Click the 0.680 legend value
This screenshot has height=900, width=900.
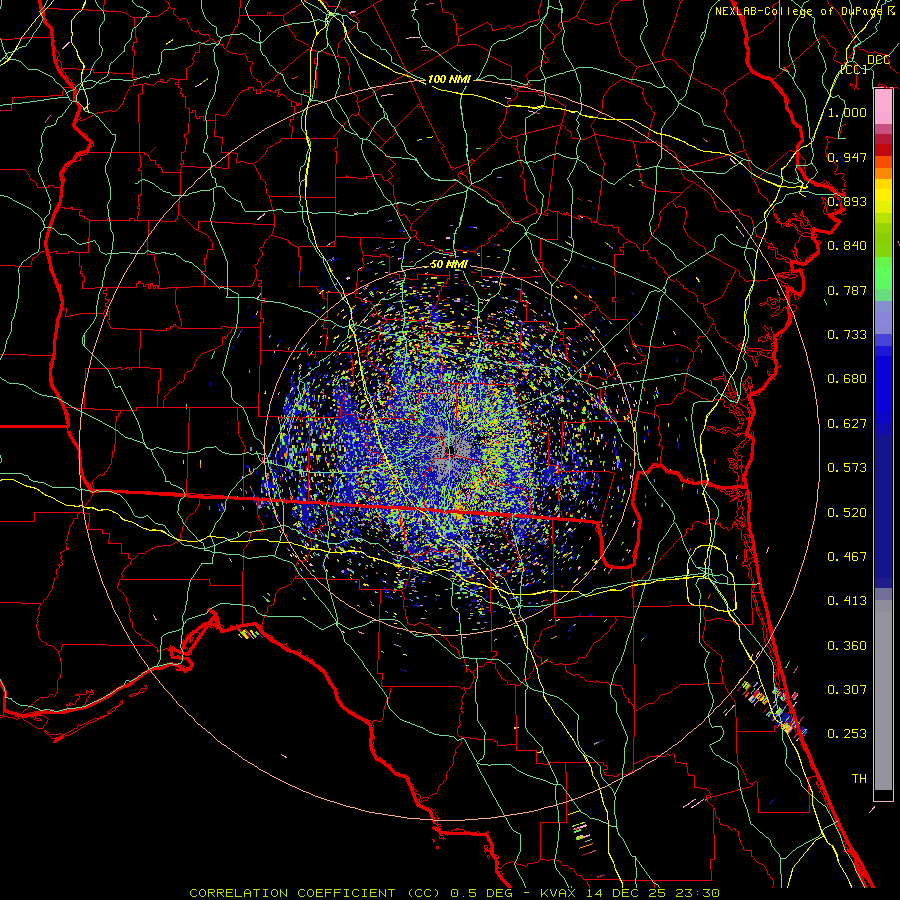pos(847,379)
